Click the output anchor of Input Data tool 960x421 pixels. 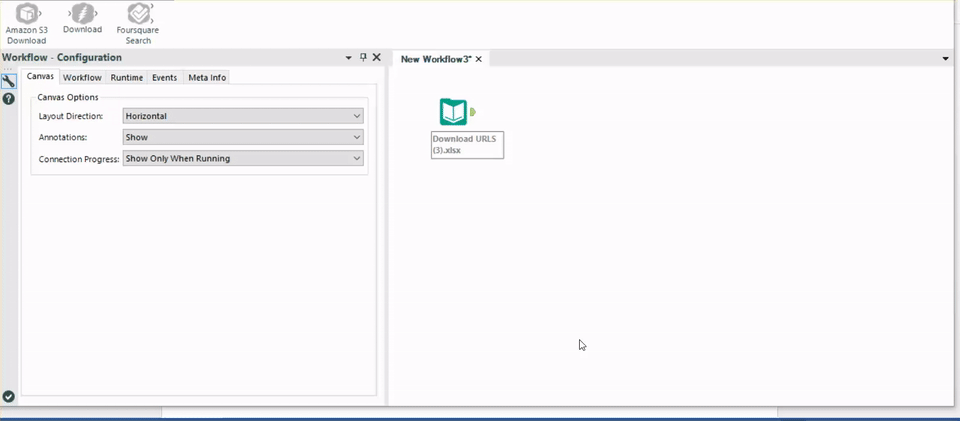pyautogui.click(x=473, y=113)
